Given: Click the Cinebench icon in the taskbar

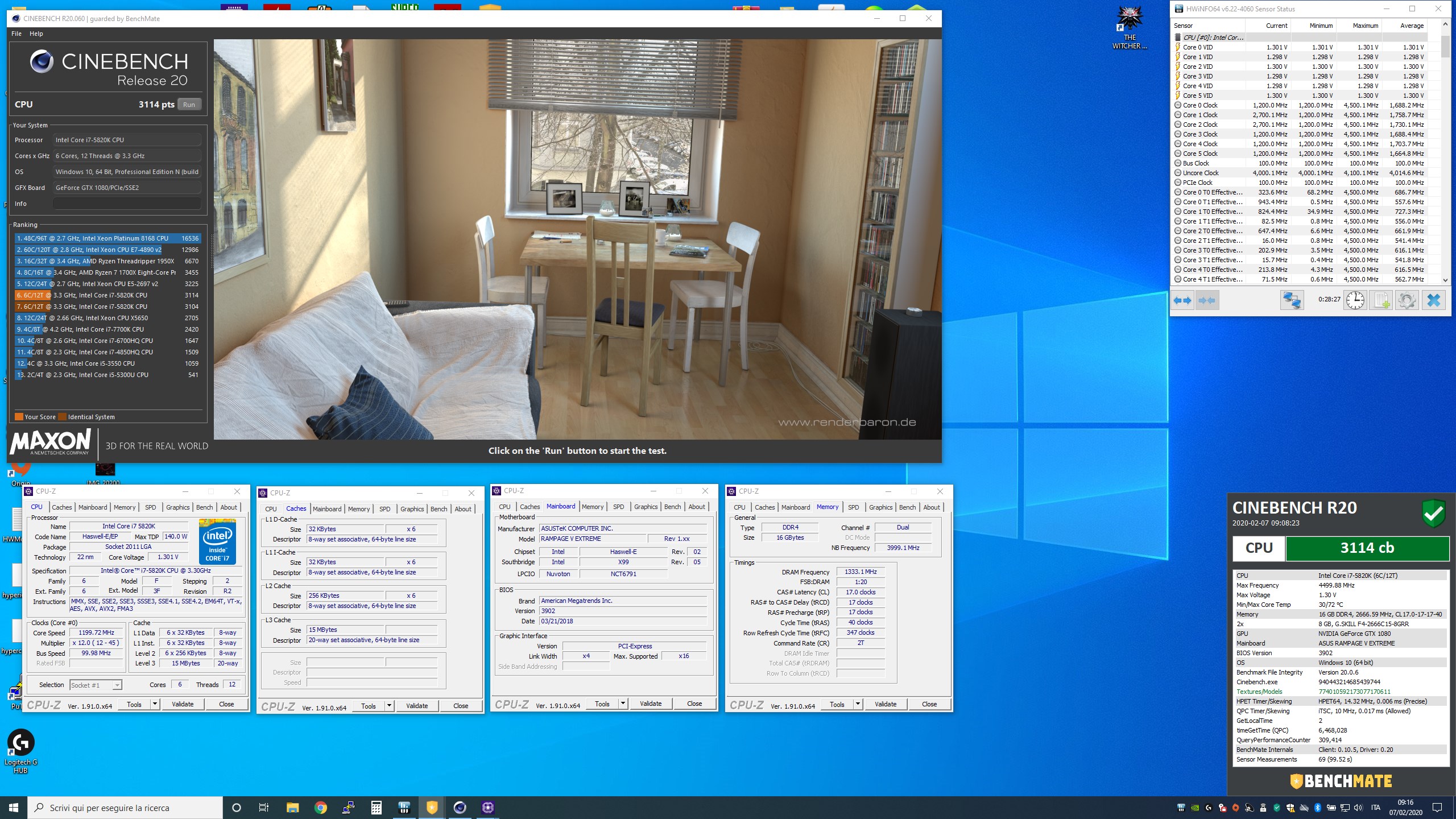Looking at the screenshot, I should tap(460, 808).
